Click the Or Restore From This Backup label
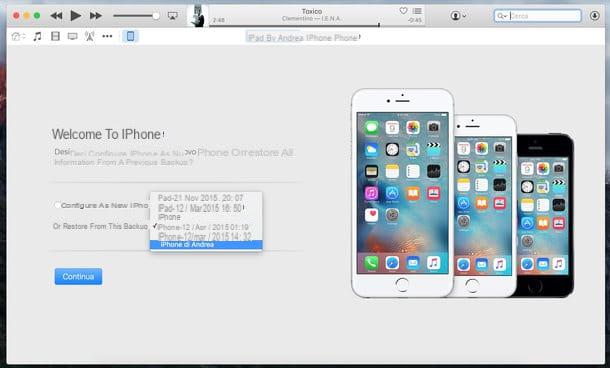The image size is (610, 368). (x=100, y=226)
